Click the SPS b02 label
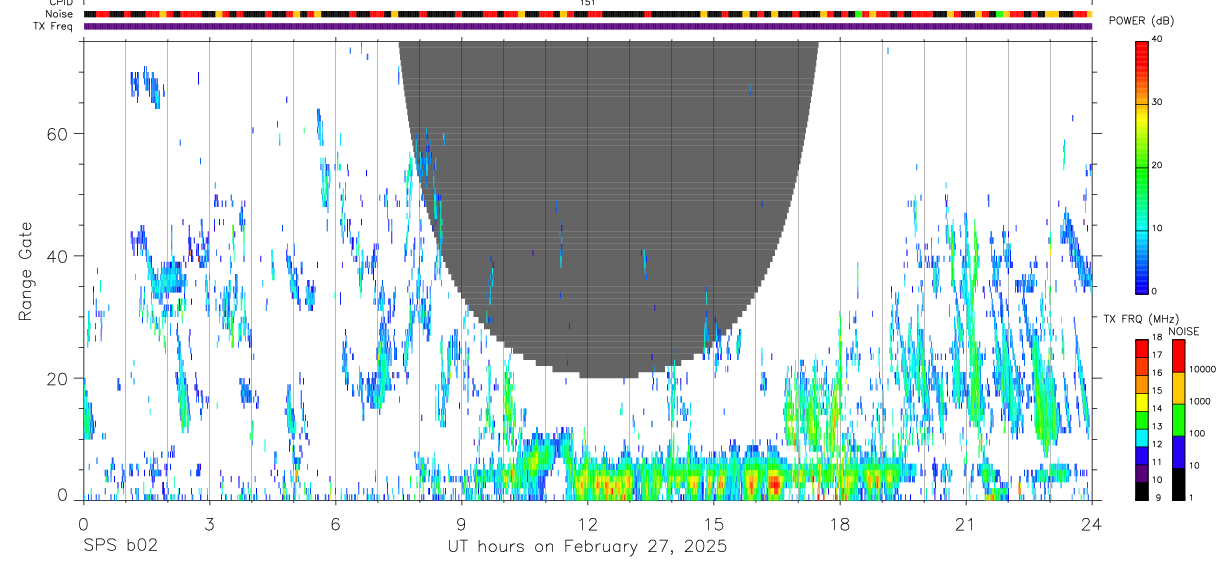 (120, 547)
